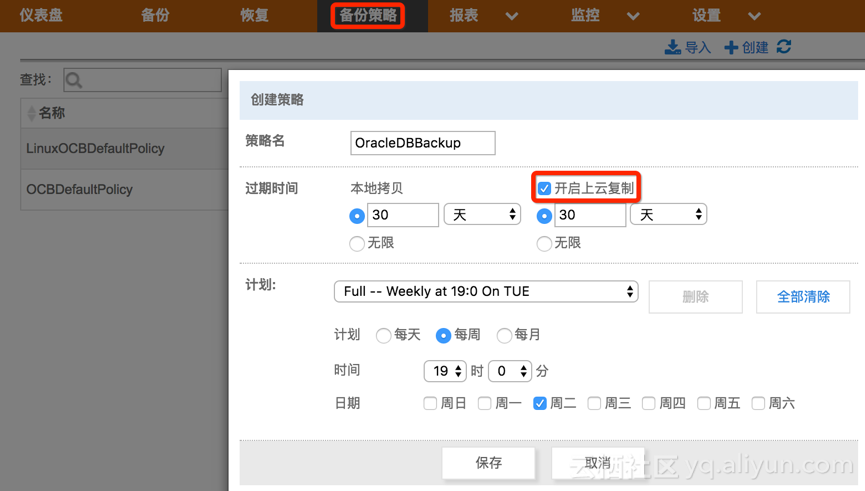This screenshot has width=865, height=491.
Task: Open cloud copy 天 unit dropdown
Action: click(669, 214)
